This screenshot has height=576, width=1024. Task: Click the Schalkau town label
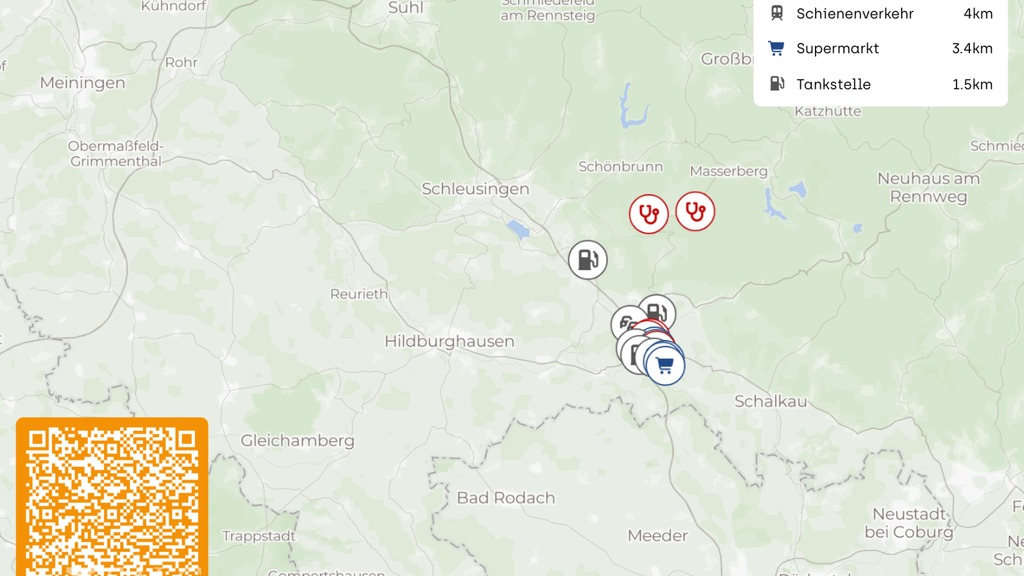pyautogui.click(x=771, y=401)
